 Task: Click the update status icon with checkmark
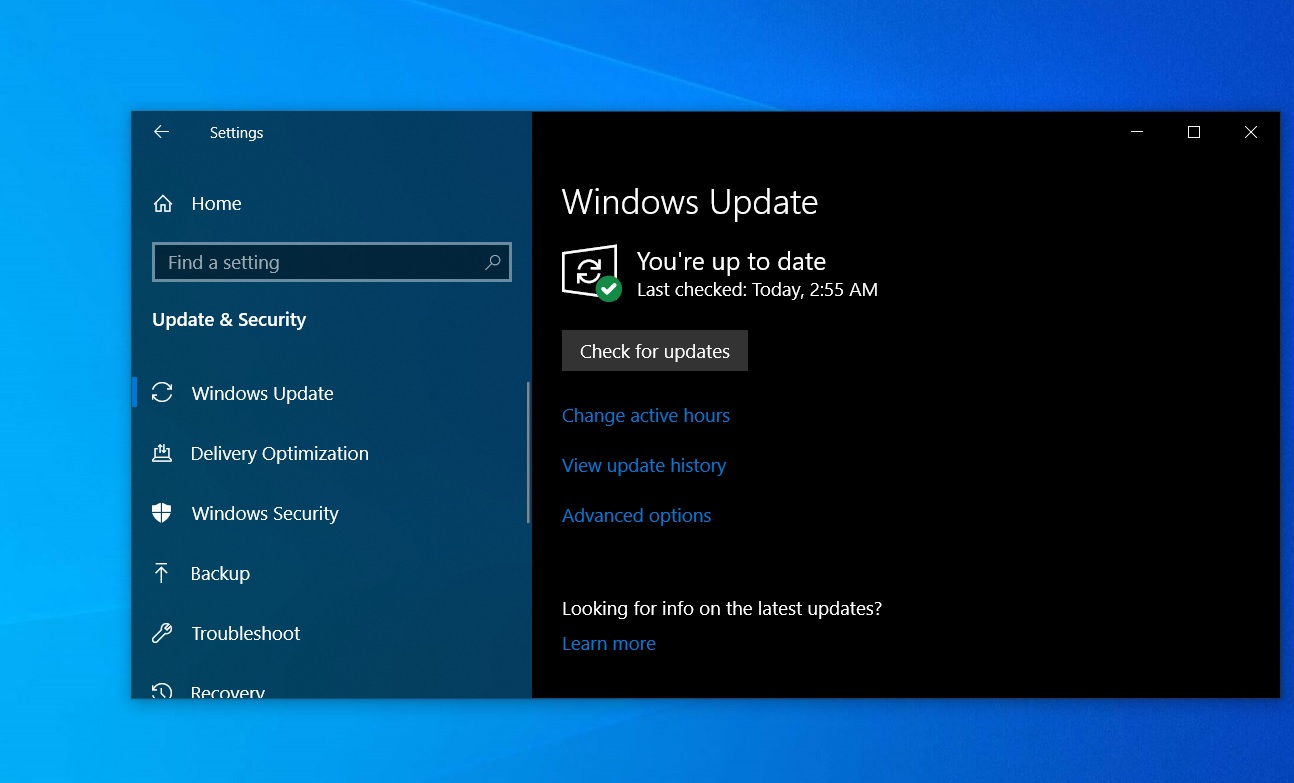591,273
